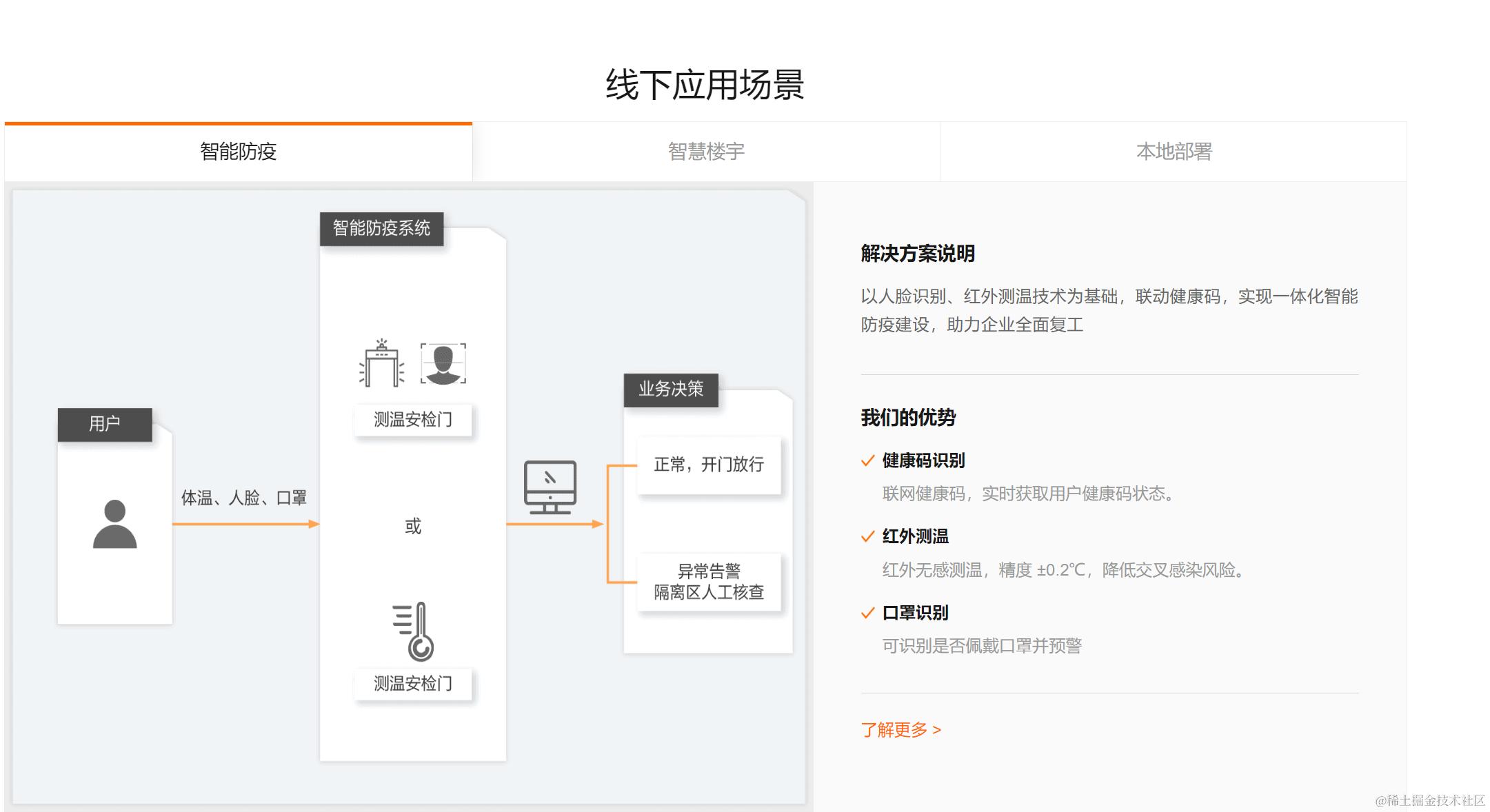Viewport: 1490px width, 812px height.
Task: Click the 线下应用场景 page heading
Action: [705, 85]
